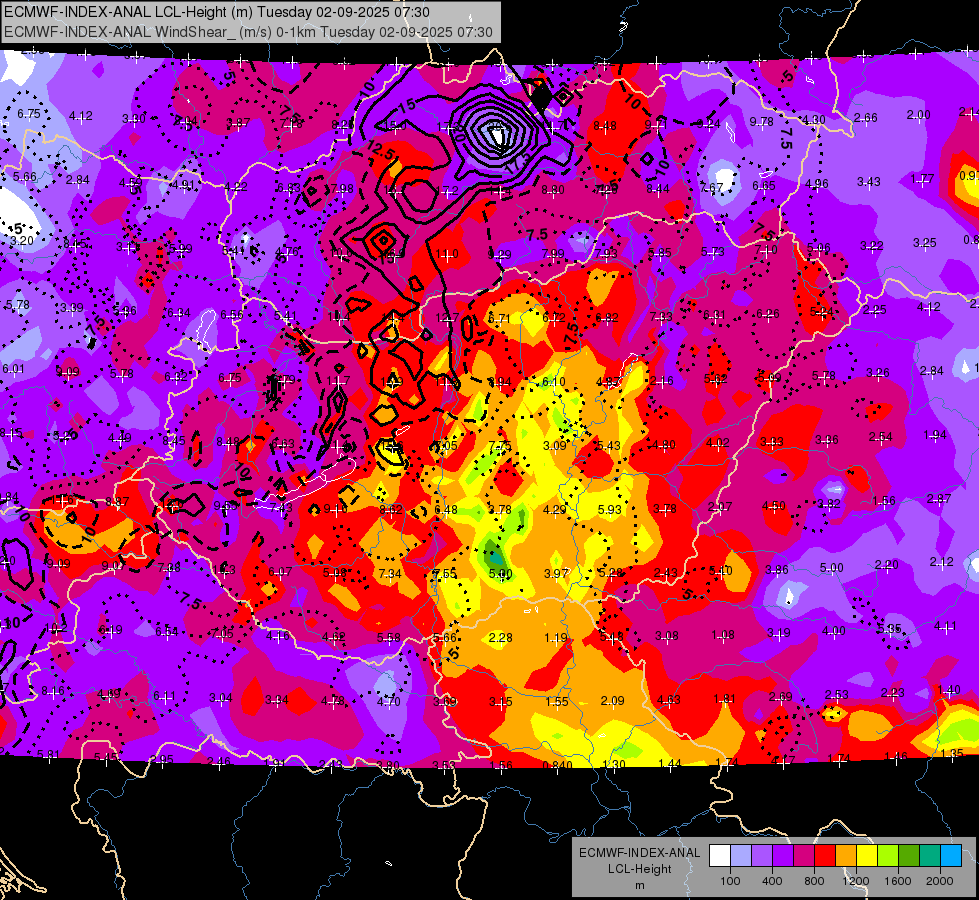Click the light lavender legend swatch
The image size is (979, 900).
pos(741,856)
